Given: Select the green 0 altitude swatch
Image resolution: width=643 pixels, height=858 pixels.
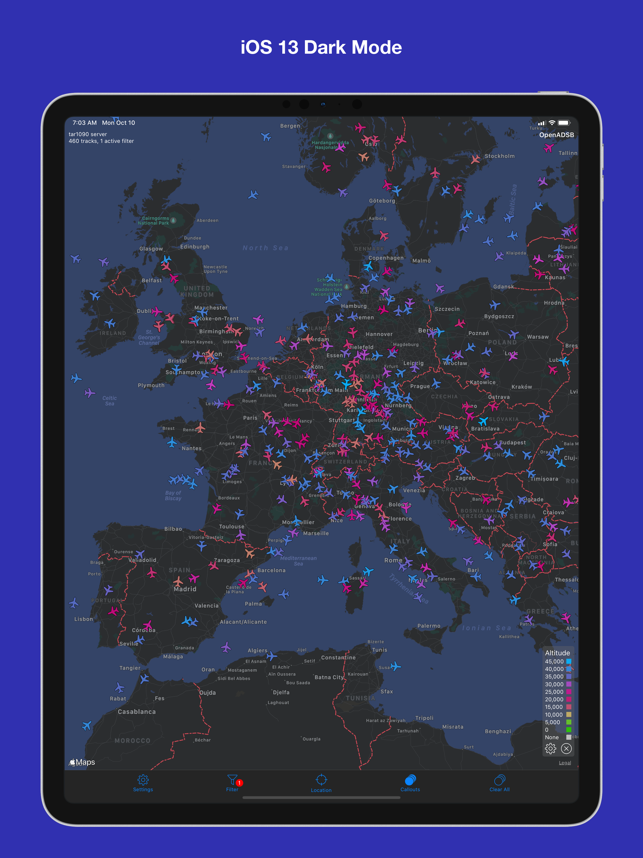Looking at the screenshot, I should [569, 729].
